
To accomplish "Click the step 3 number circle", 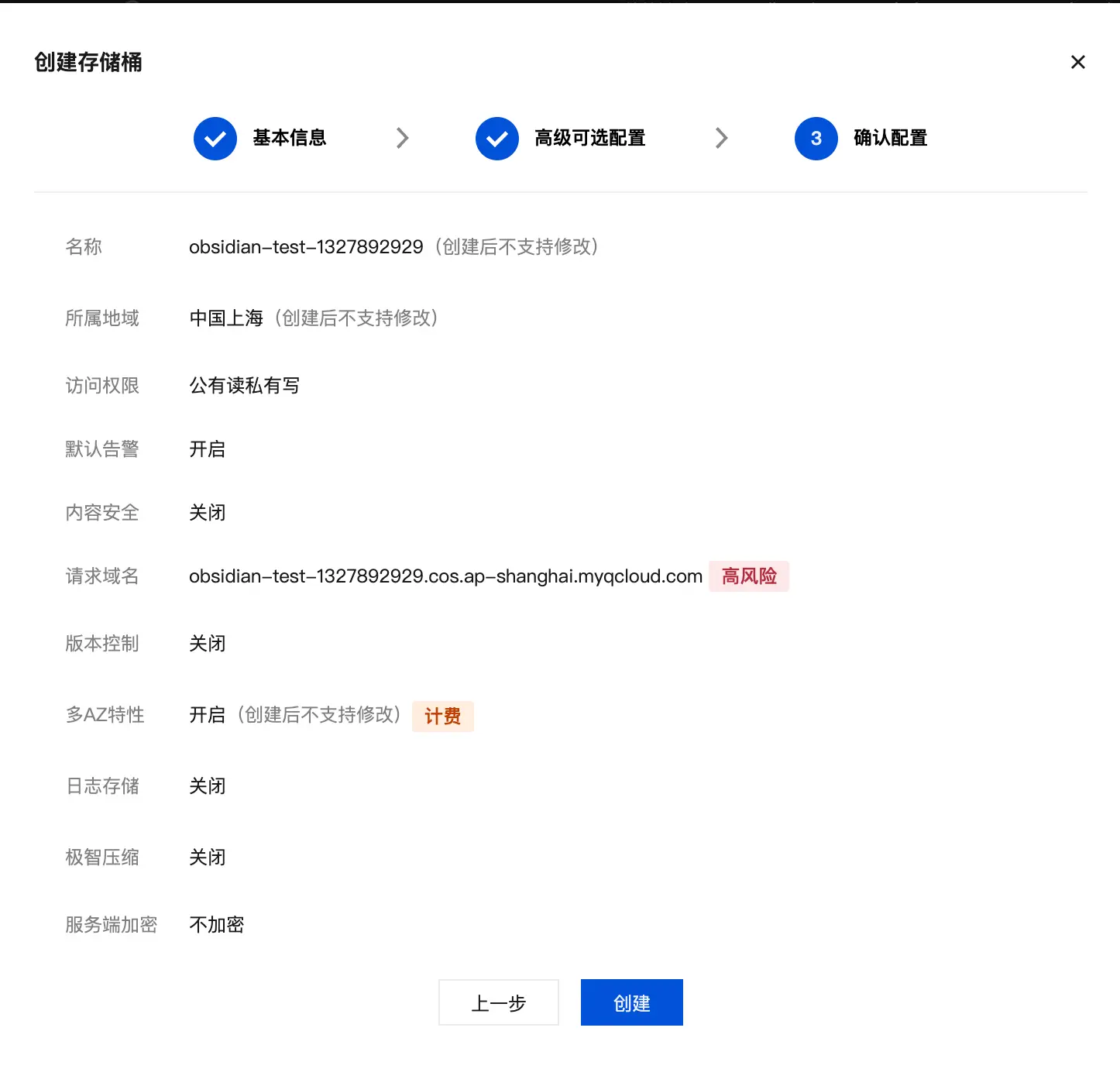I will (x=816, y=139).
